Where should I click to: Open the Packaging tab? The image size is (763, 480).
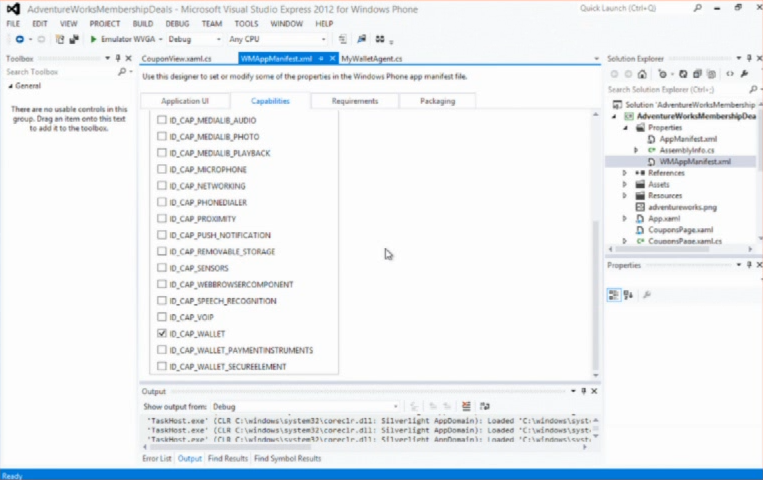click(x=437, y=101)
